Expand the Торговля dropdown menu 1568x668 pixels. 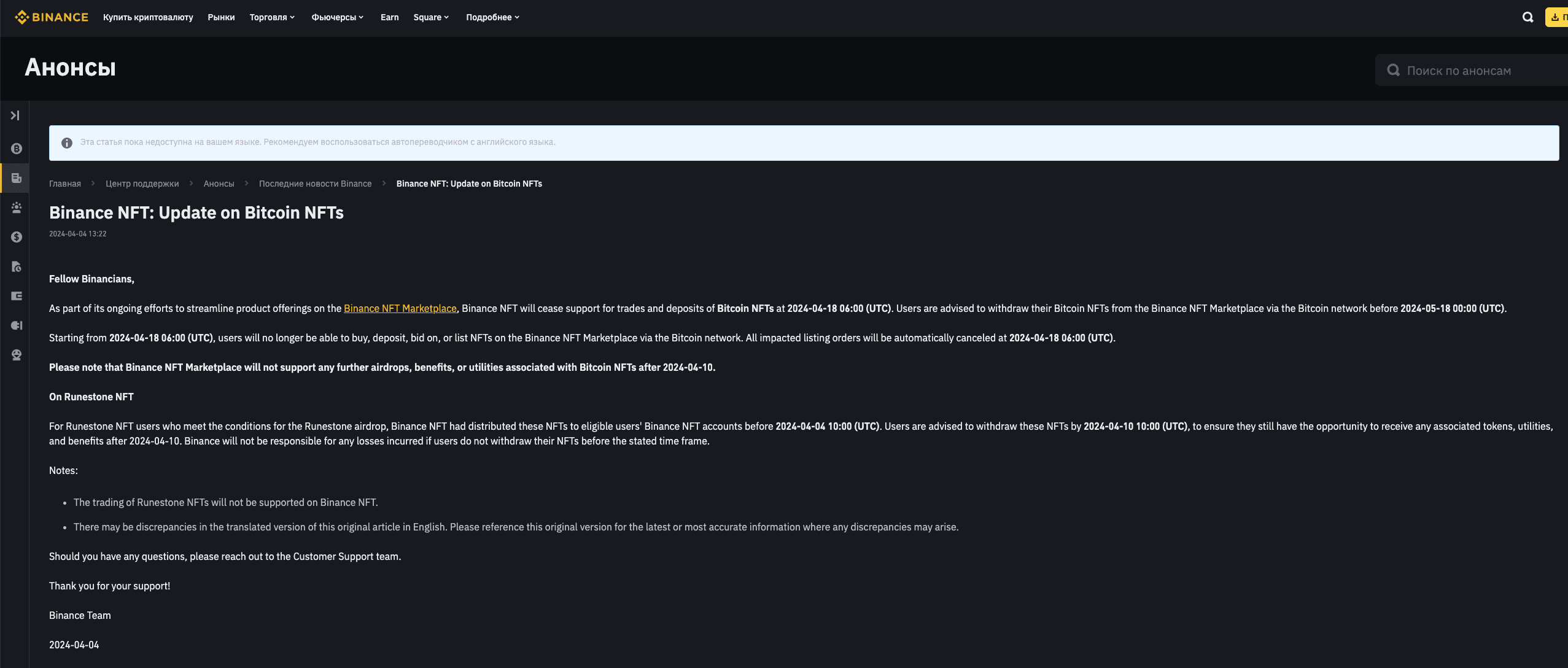(x=271, y=17)
